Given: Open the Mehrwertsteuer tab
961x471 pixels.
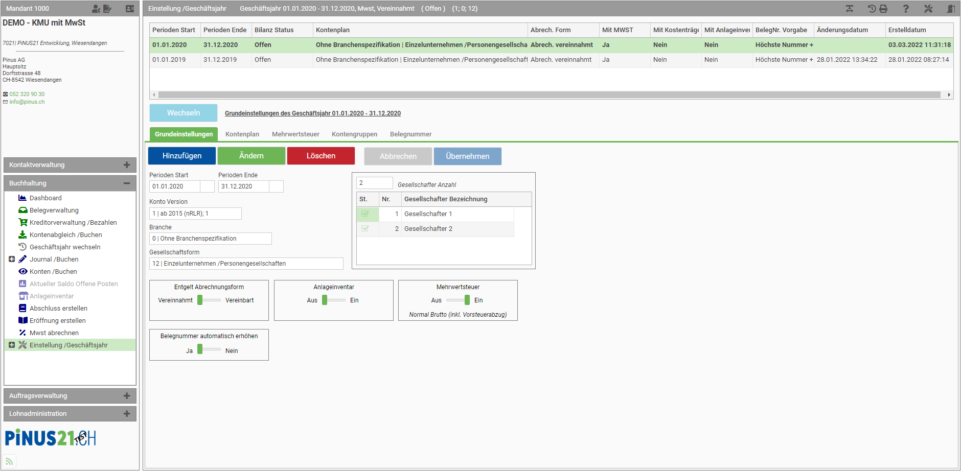Looking at the screenshot, I should [297, 134].
